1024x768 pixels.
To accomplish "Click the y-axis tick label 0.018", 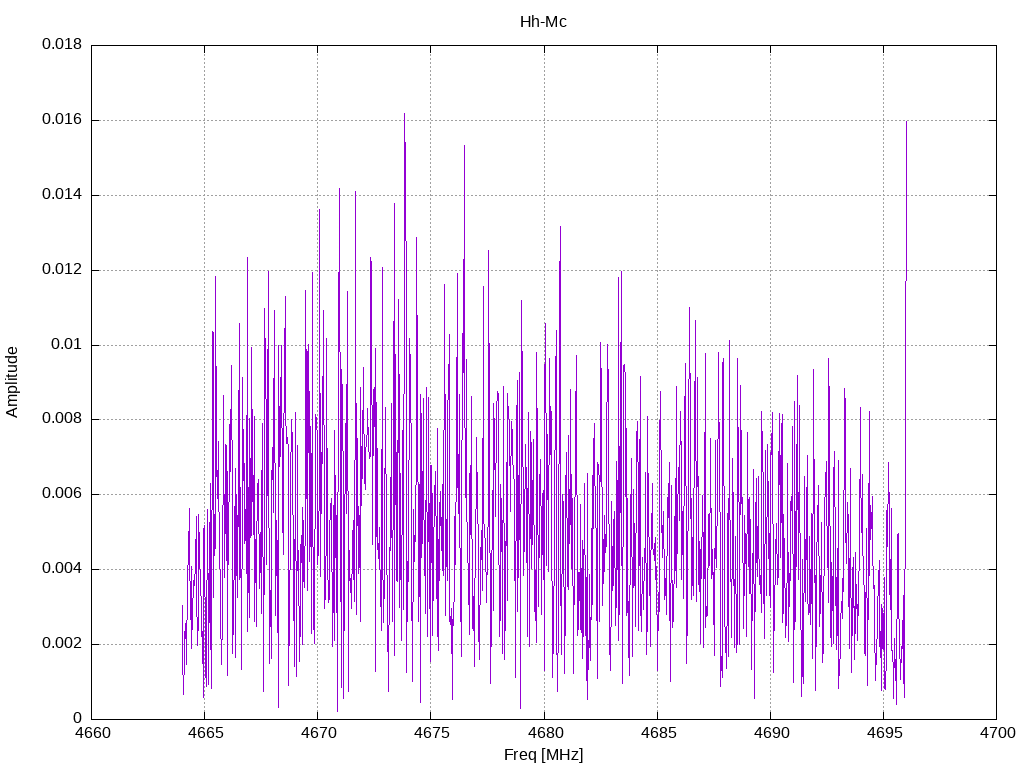I will [x=62, y=44].
